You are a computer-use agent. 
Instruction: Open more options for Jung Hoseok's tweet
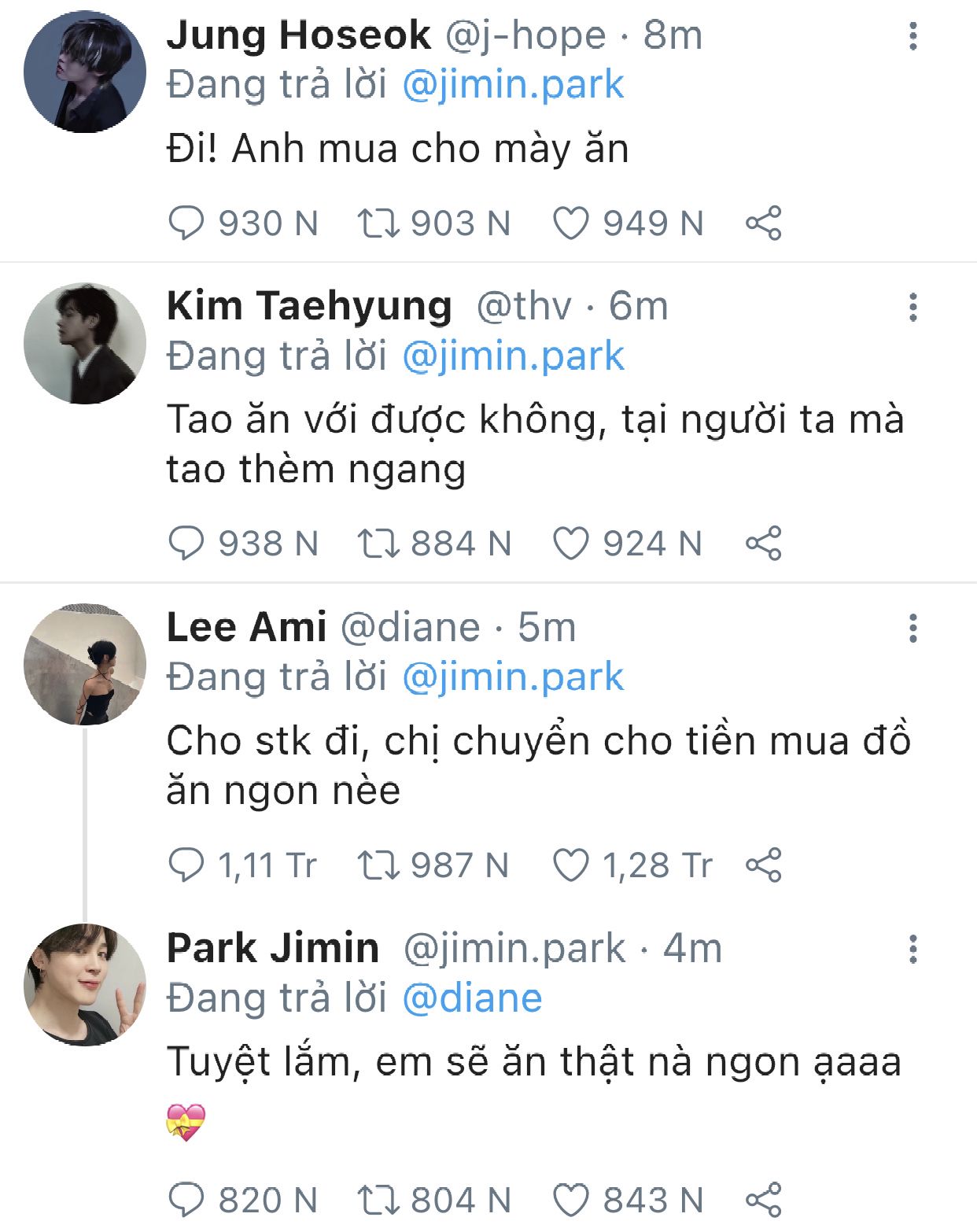pyautogui.click(x=912, y=36)
